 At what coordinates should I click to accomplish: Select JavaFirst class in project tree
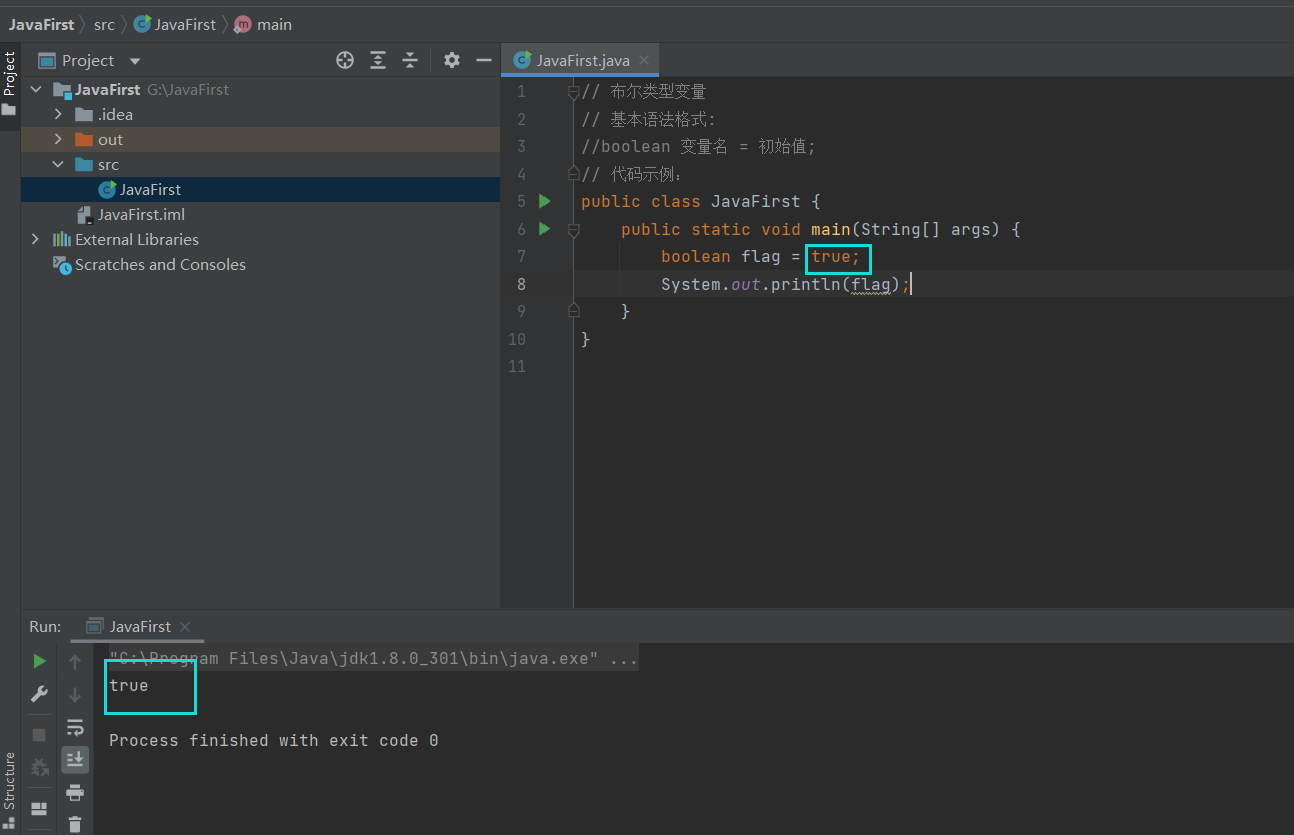point(150,189)
